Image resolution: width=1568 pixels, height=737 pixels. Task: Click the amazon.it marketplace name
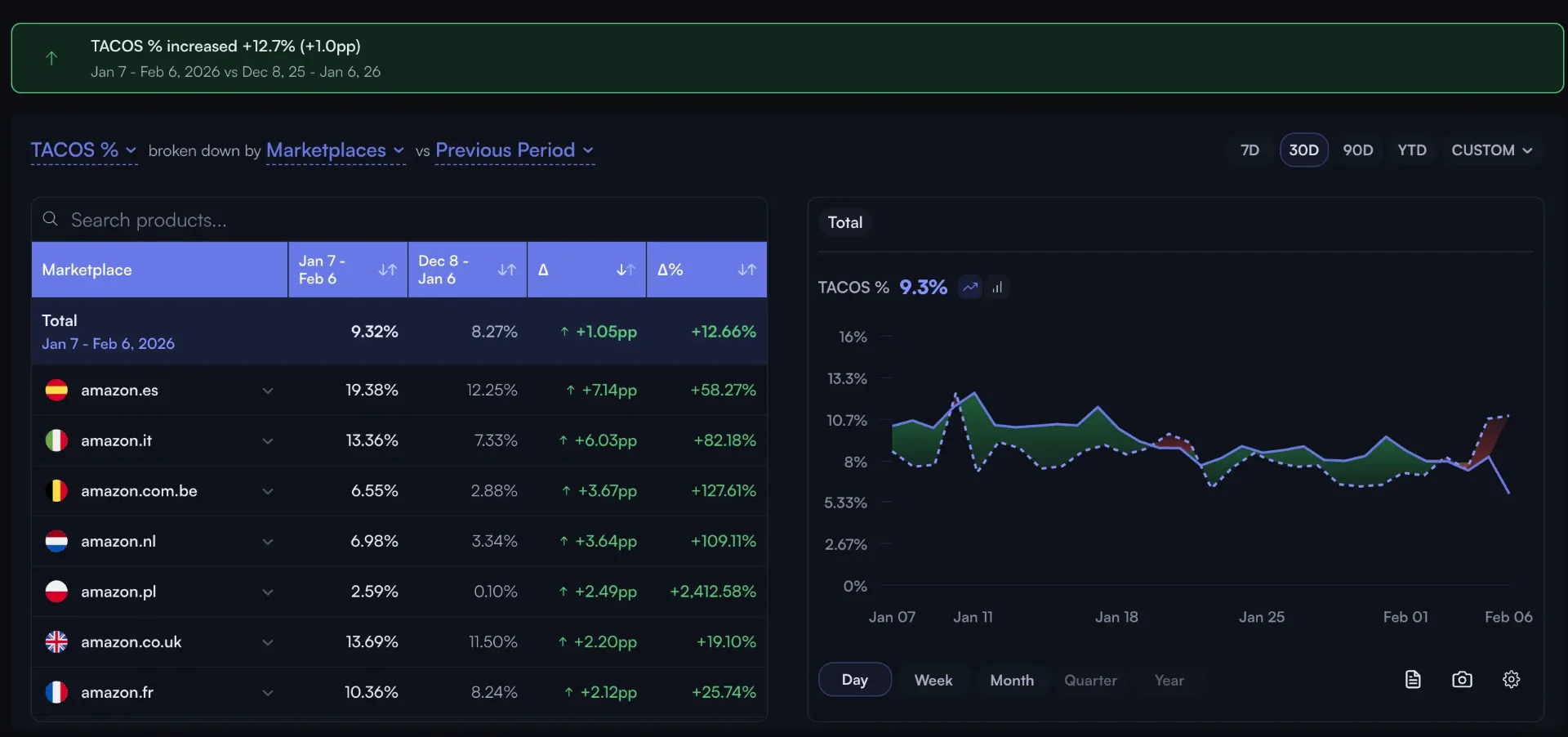116,440
